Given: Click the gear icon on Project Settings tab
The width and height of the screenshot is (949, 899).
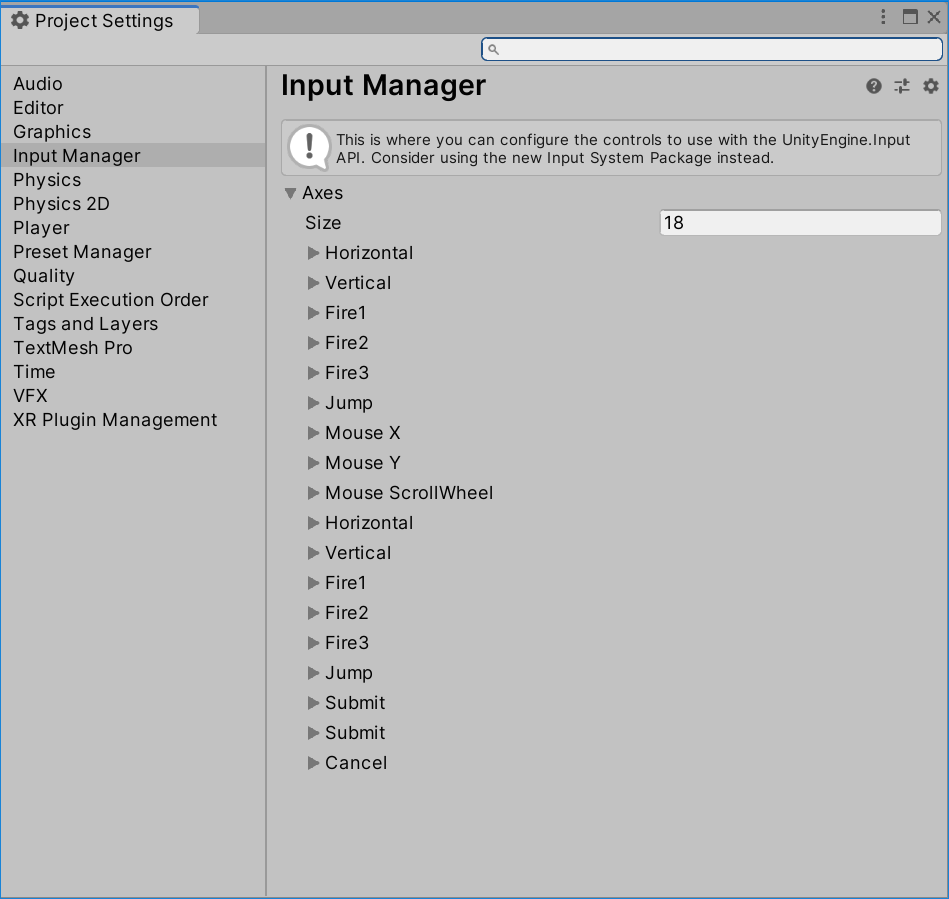Looking at the screenshot, I should 20,21.
